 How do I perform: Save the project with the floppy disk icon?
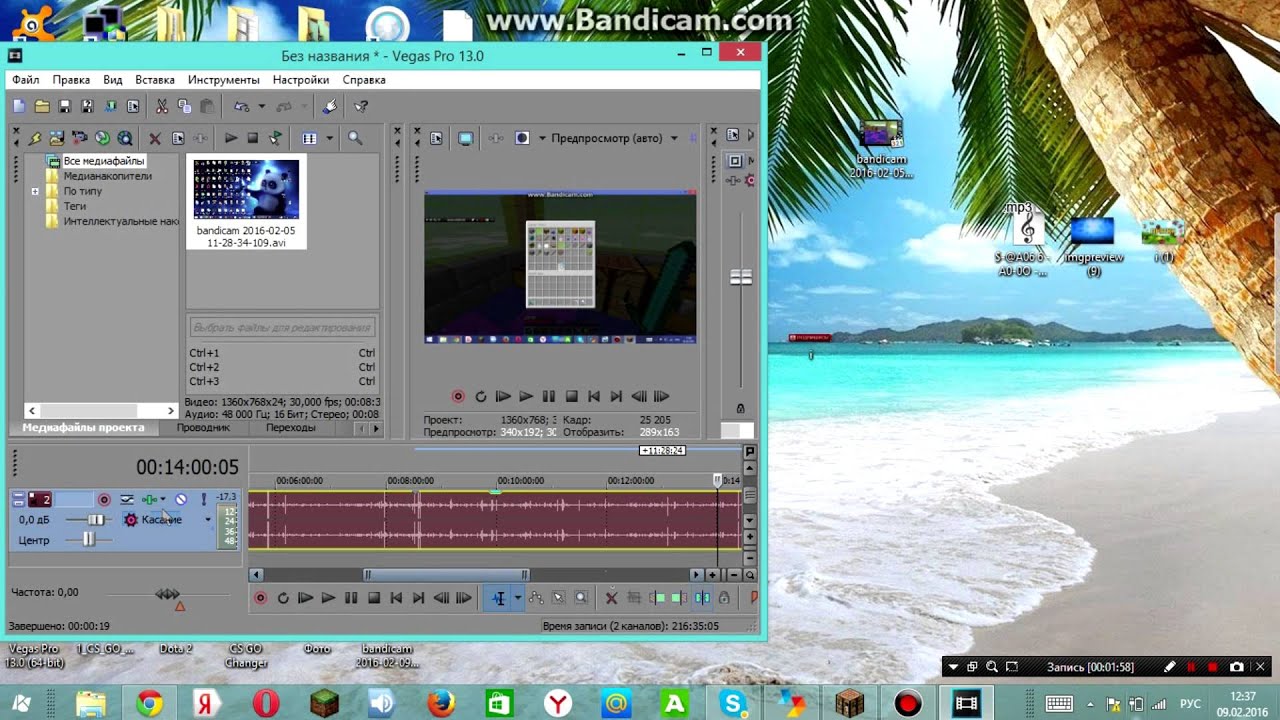(x=65, y=107)
